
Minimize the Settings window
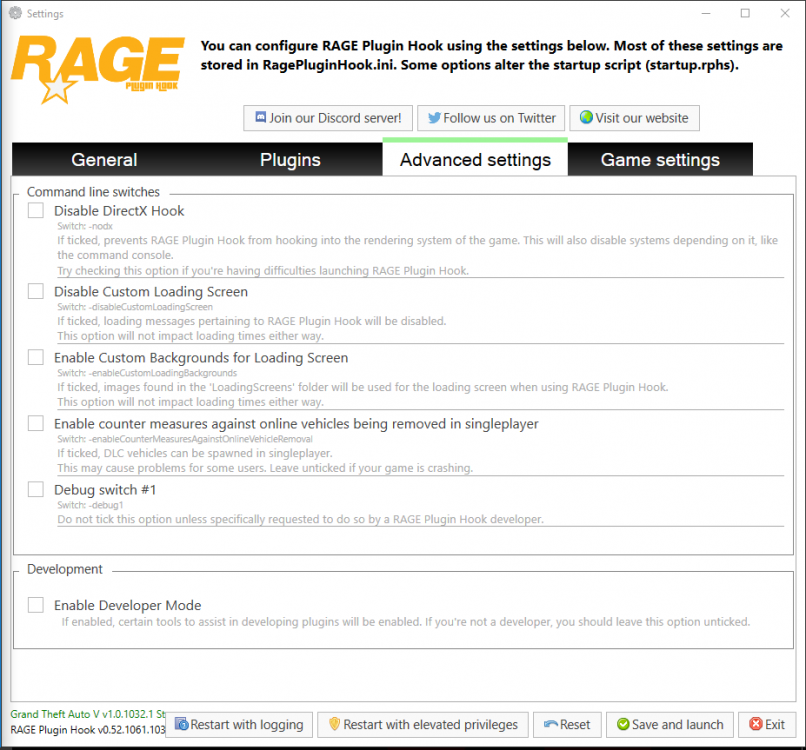(706, 13)
